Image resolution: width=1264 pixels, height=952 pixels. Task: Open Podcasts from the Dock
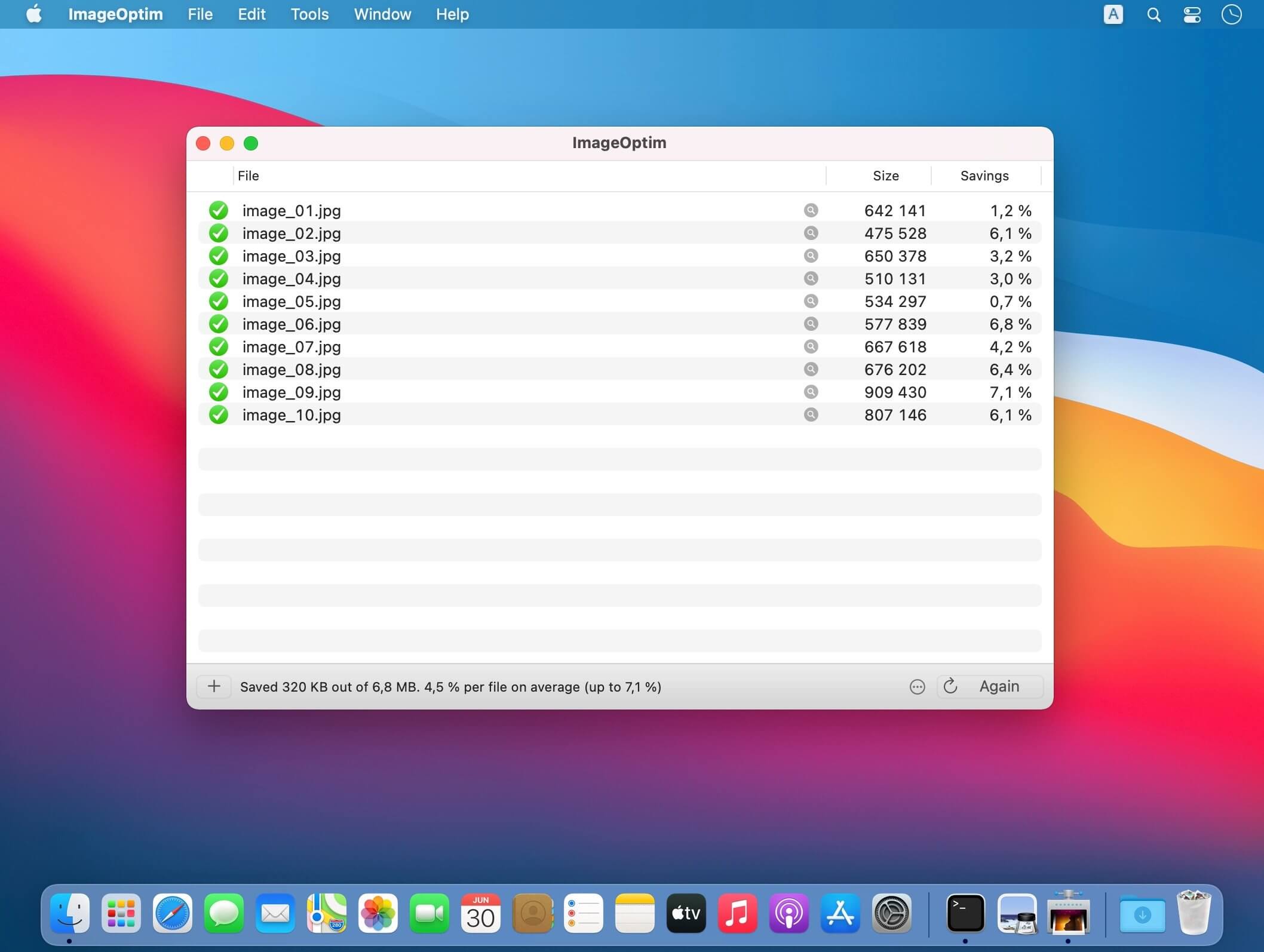click(789, 913)
